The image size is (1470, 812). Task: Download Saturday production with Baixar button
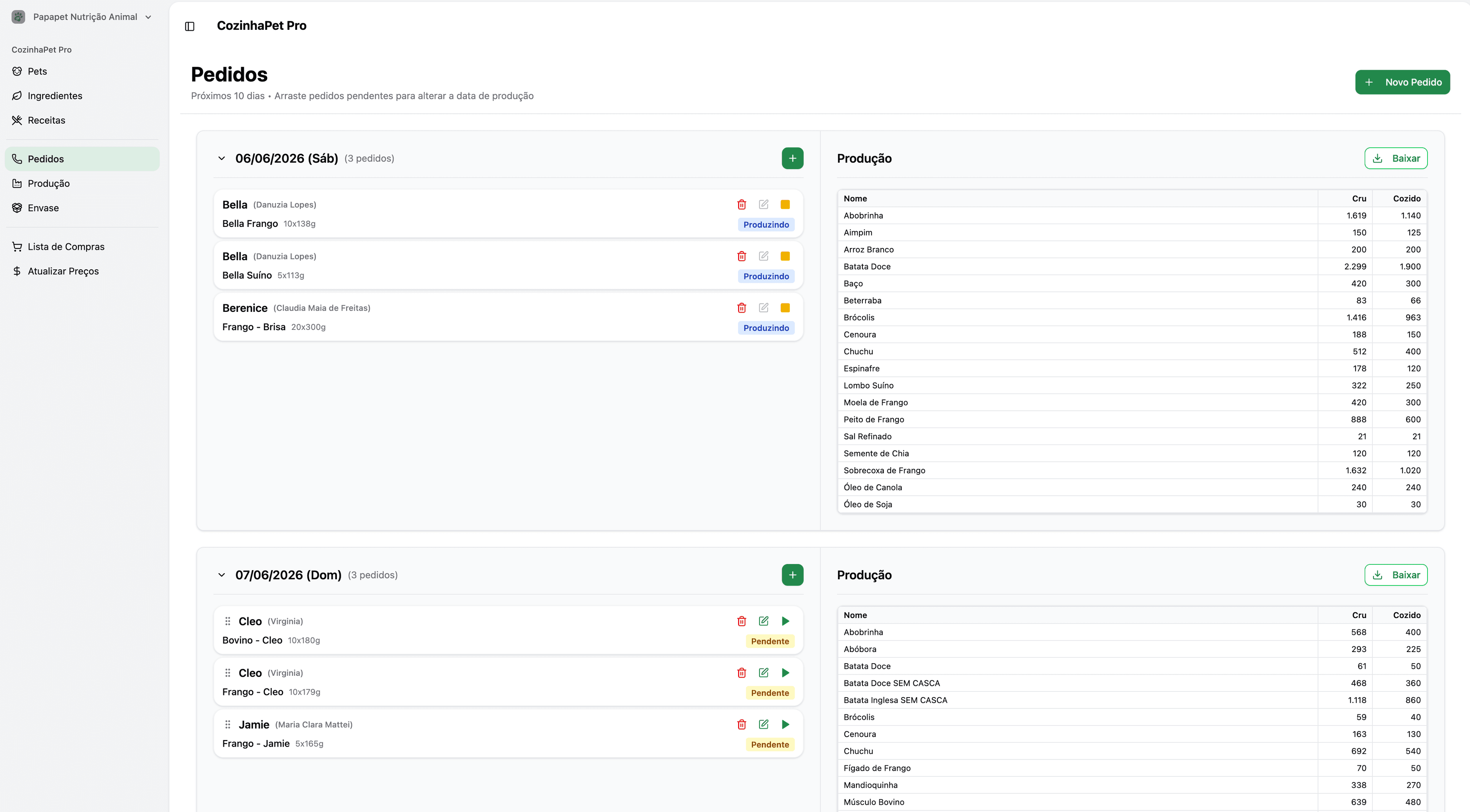[1396, 158]
